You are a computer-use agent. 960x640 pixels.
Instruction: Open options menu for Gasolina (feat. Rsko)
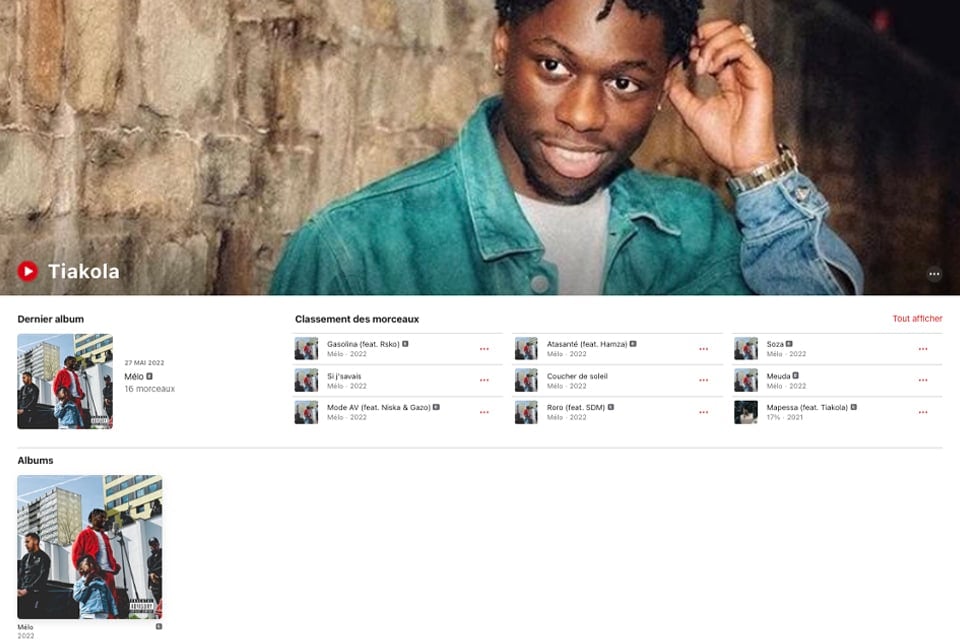(484, 348)
